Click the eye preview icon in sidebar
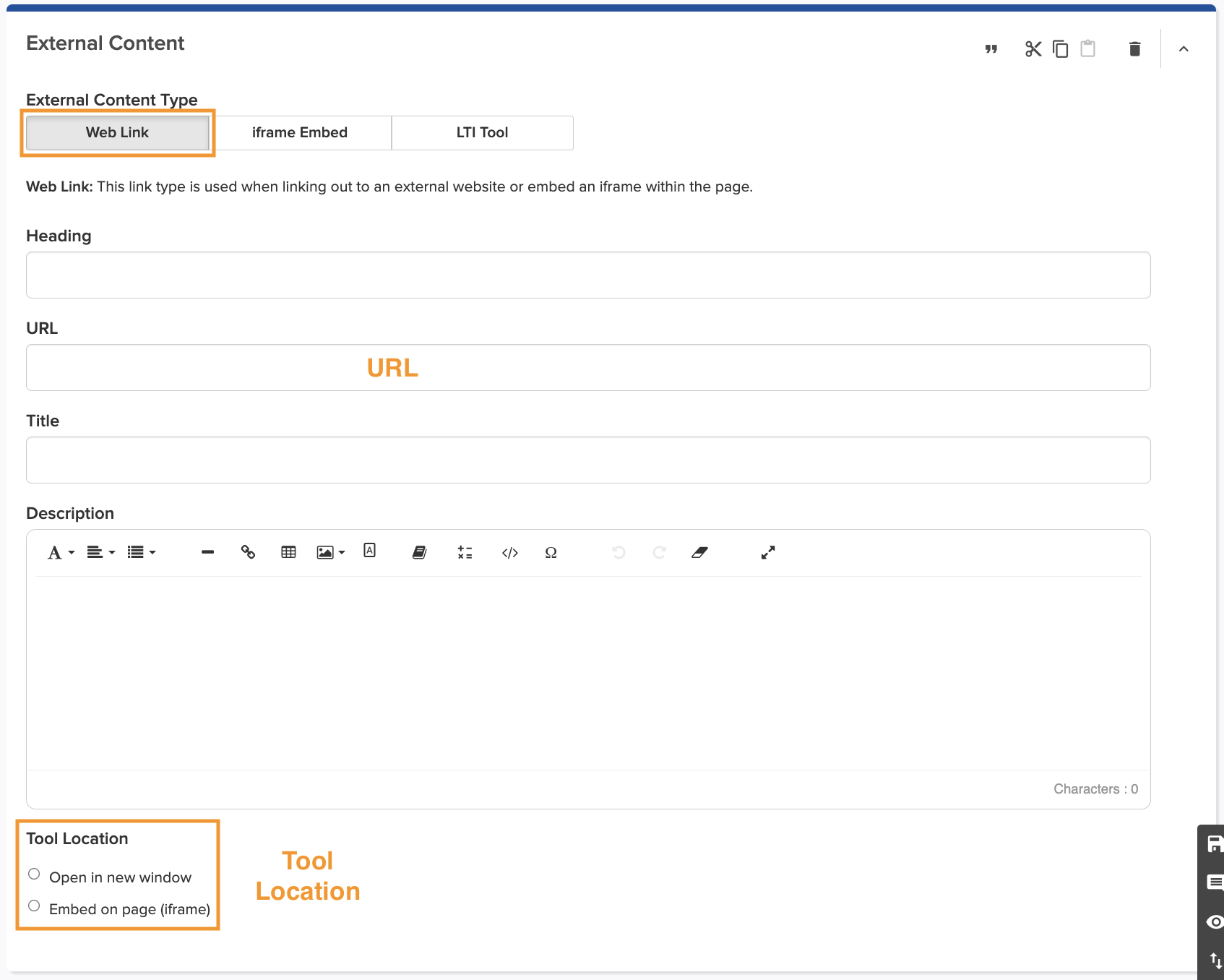 click(1215, 921)
